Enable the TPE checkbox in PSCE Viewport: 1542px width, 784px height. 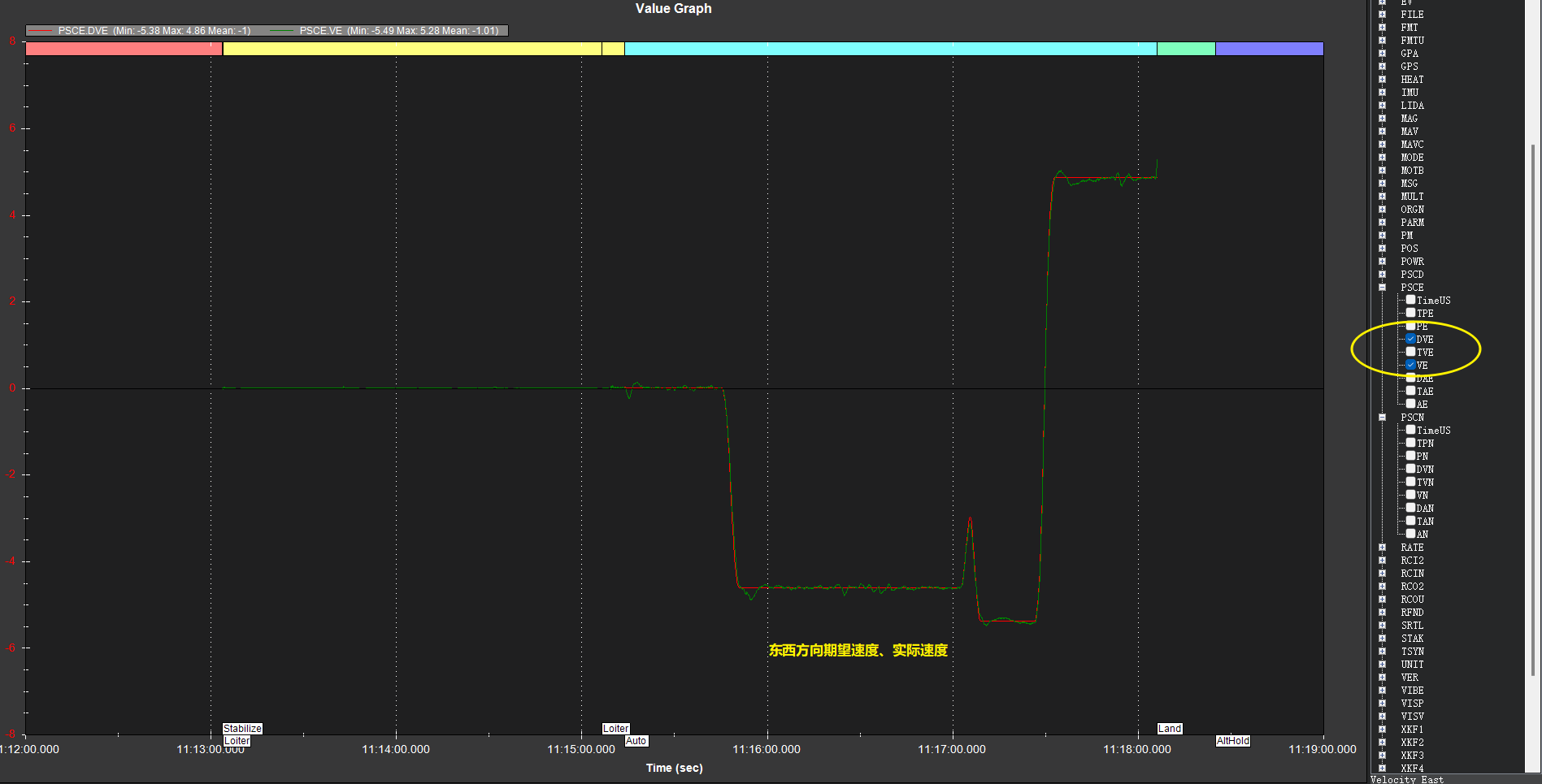[1410, 313]
